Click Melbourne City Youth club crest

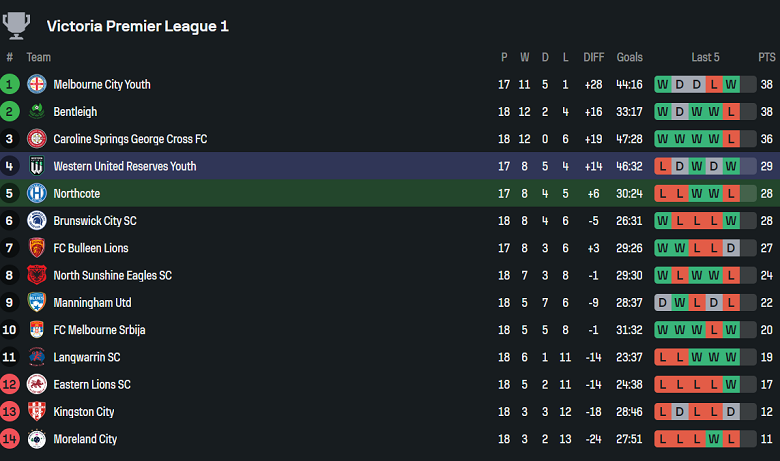pyautogui.click(x=37, y=84)
